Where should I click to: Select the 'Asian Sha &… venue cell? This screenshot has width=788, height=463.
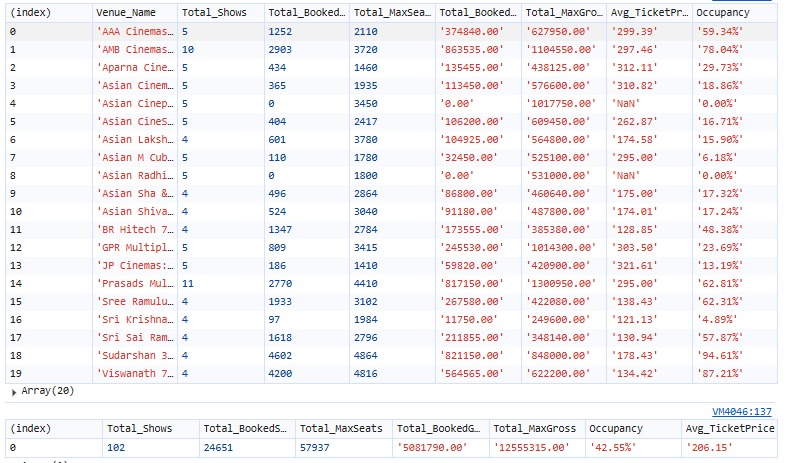pos(135,194)
